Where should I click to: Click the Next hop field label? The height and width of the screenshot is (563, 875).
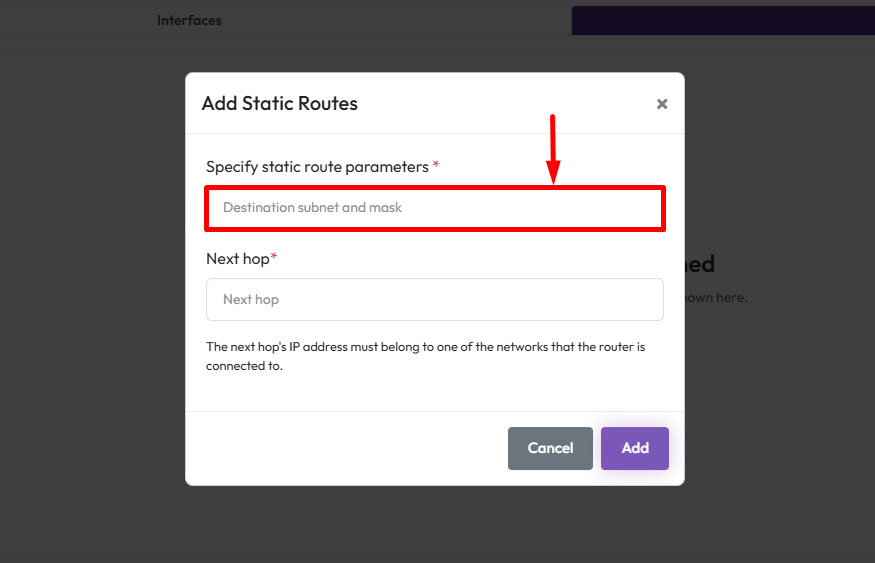click(238, 259)
